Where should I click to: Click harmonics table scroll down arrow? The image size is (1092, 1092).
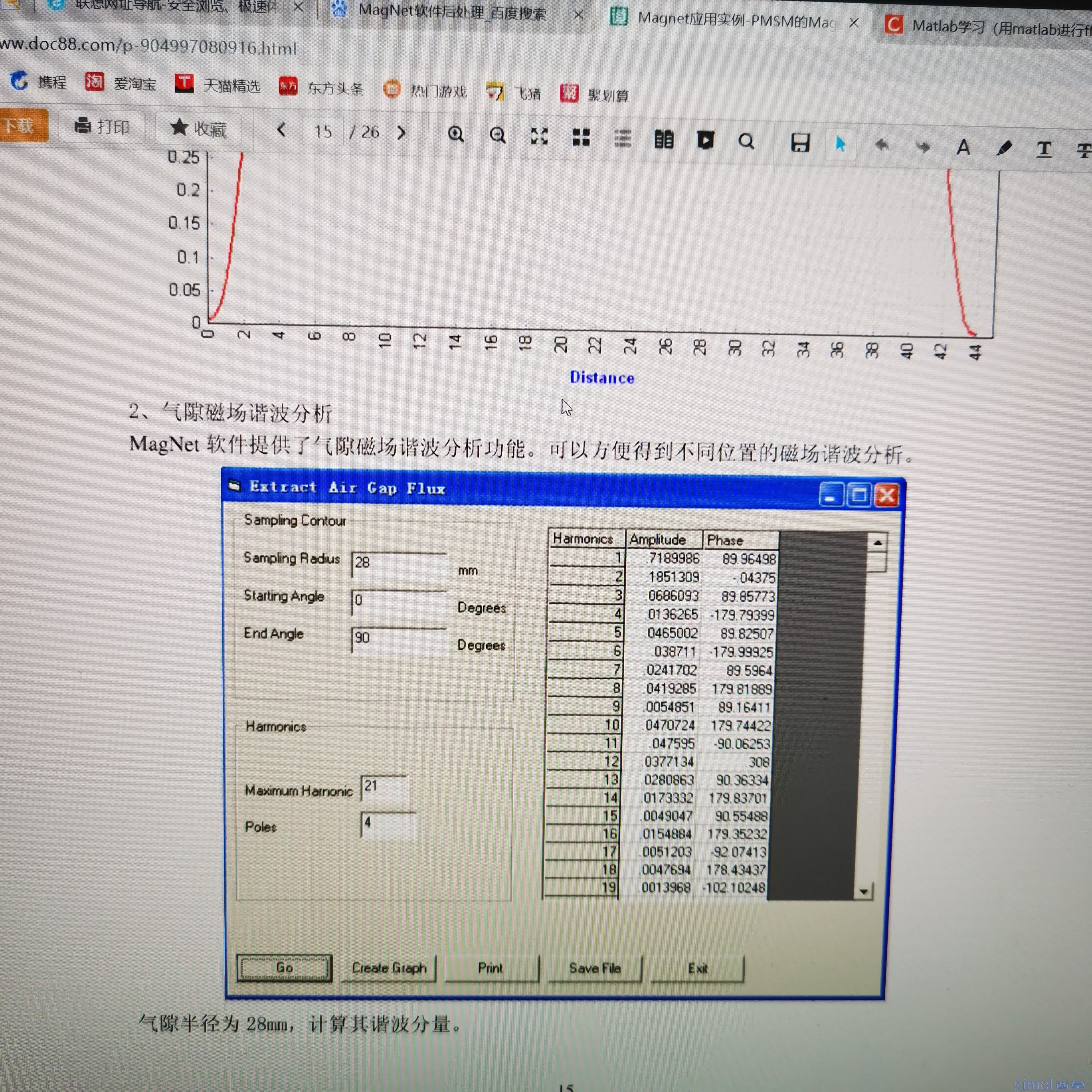[x=864, y=892]
